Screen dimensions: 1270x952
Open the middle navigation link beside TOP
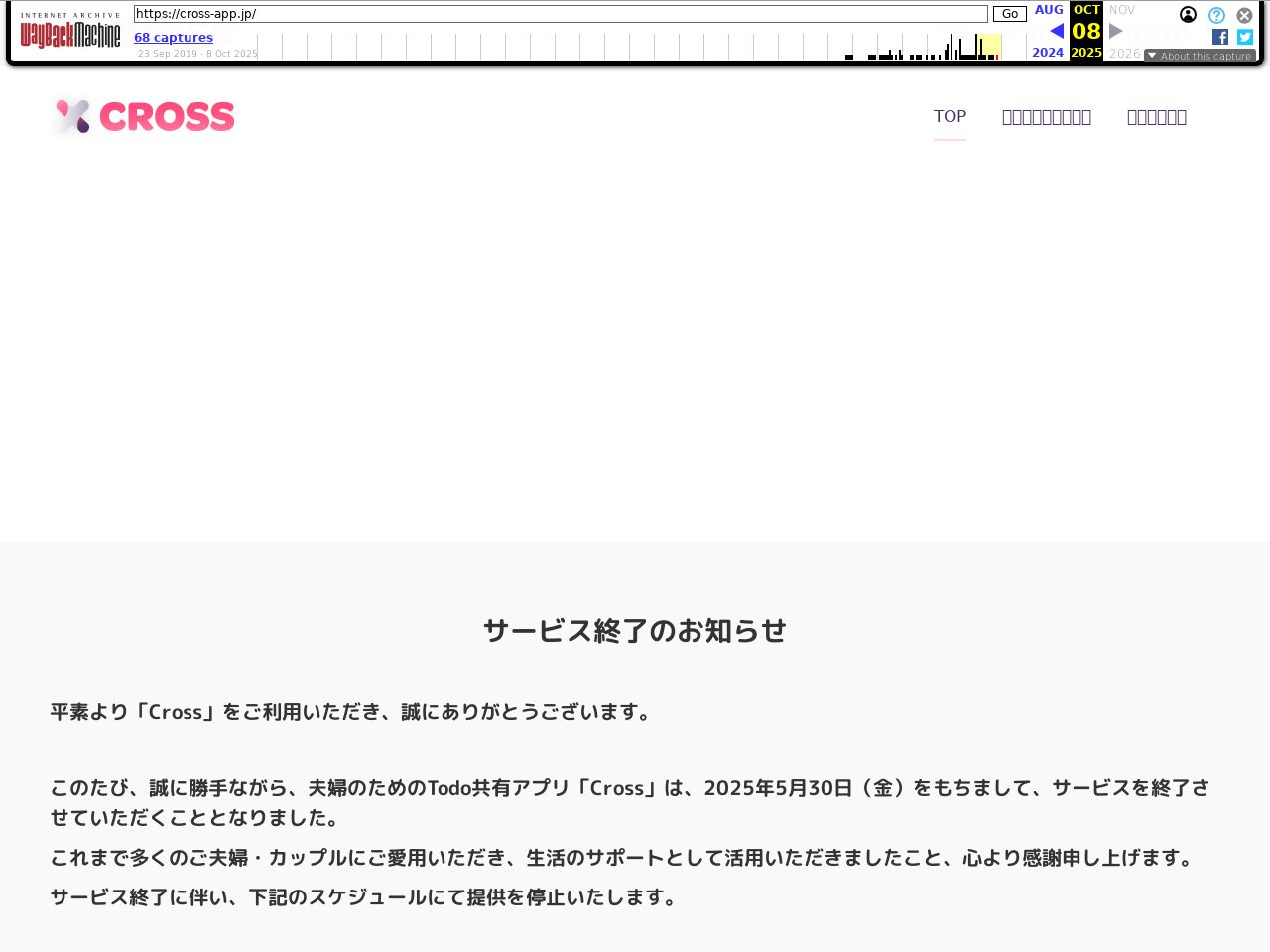click(1047, 117)
